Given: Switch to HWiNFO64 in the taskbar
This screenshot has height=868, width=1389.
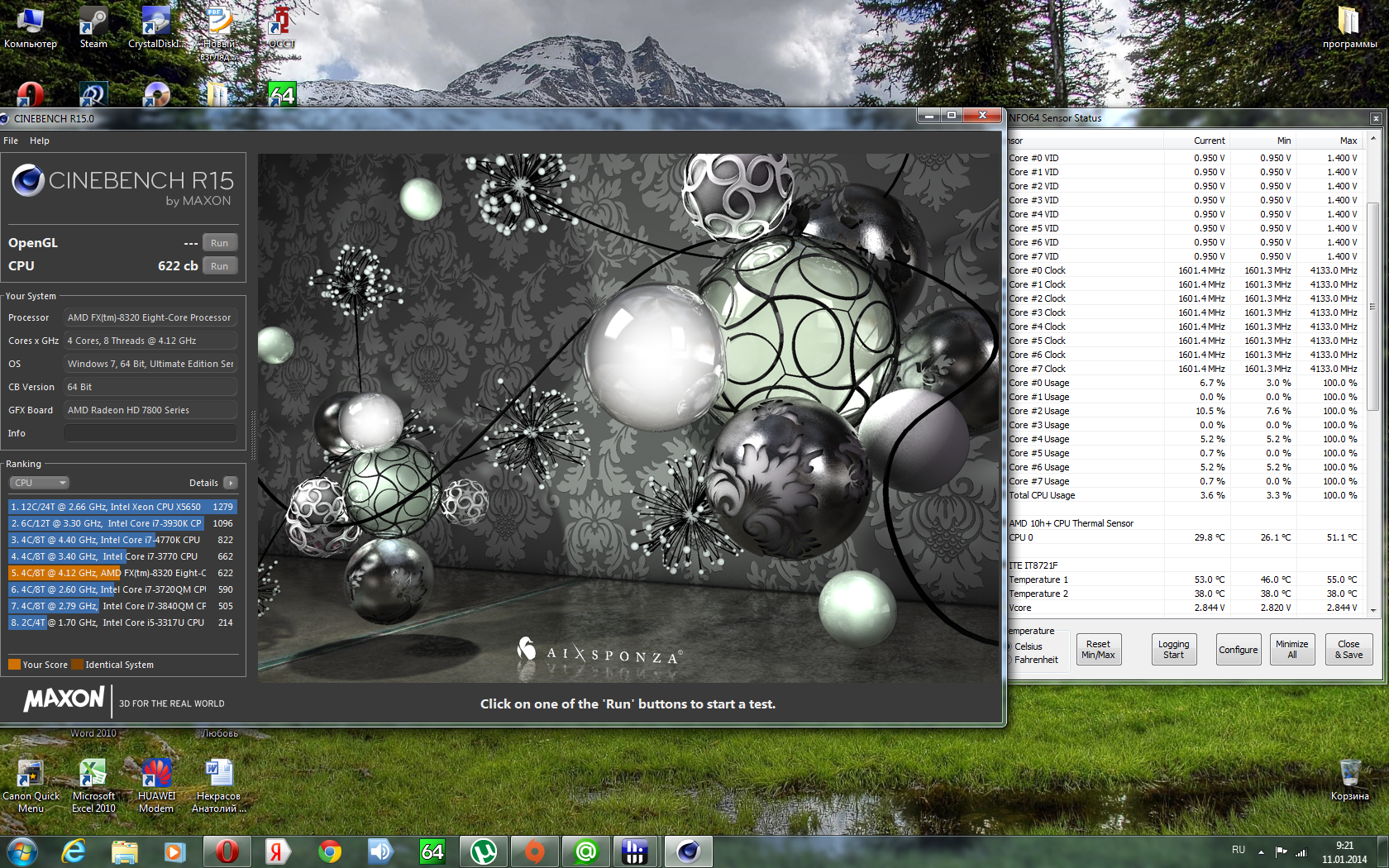Looking at the screenshot, I should [432, 851].
